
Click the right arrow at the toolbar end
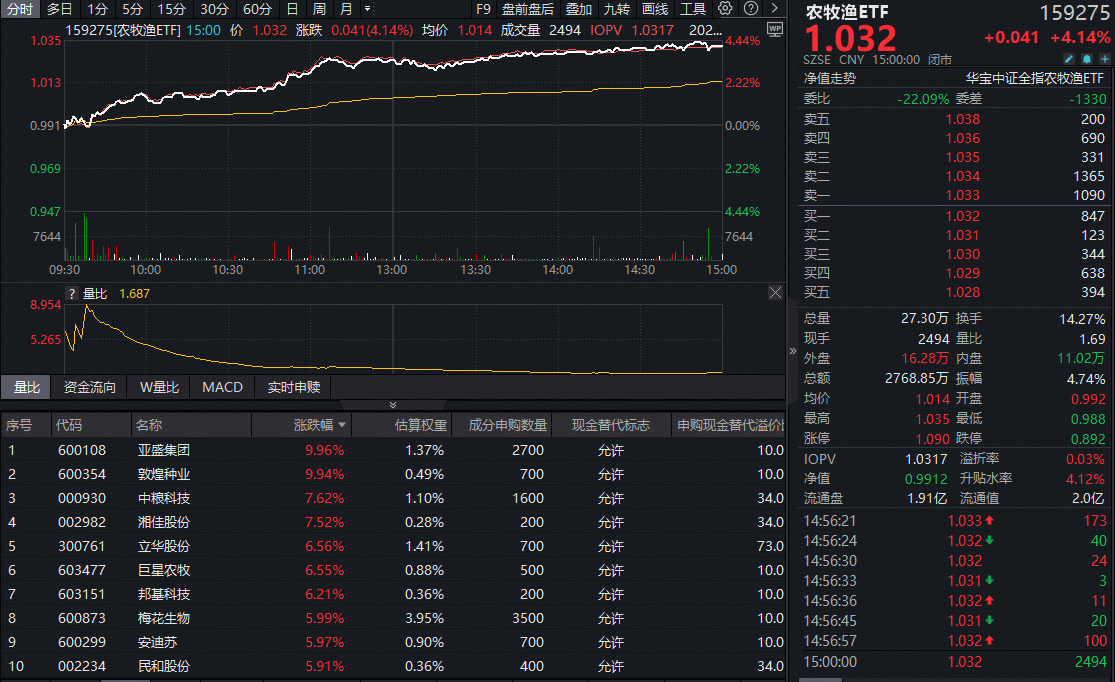point(773,8)
